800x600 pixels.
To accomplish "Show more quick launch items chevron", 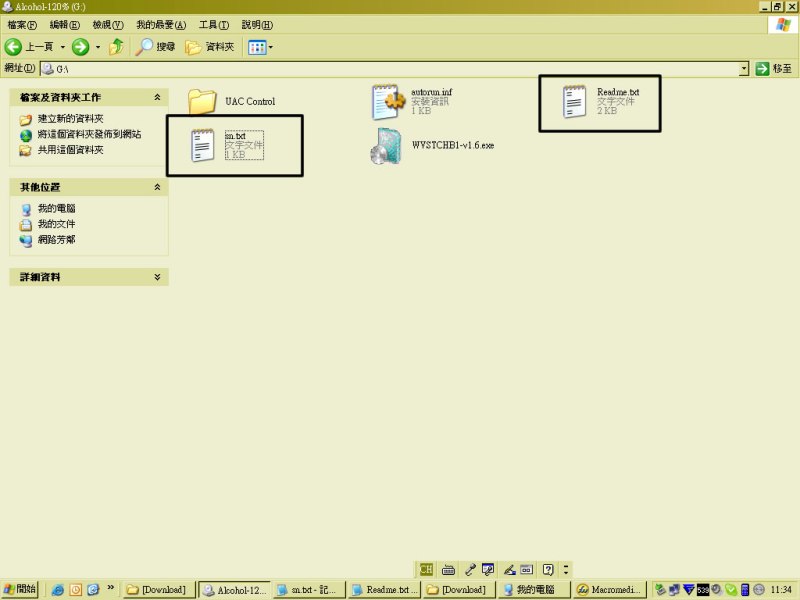I will pos(110,588).
